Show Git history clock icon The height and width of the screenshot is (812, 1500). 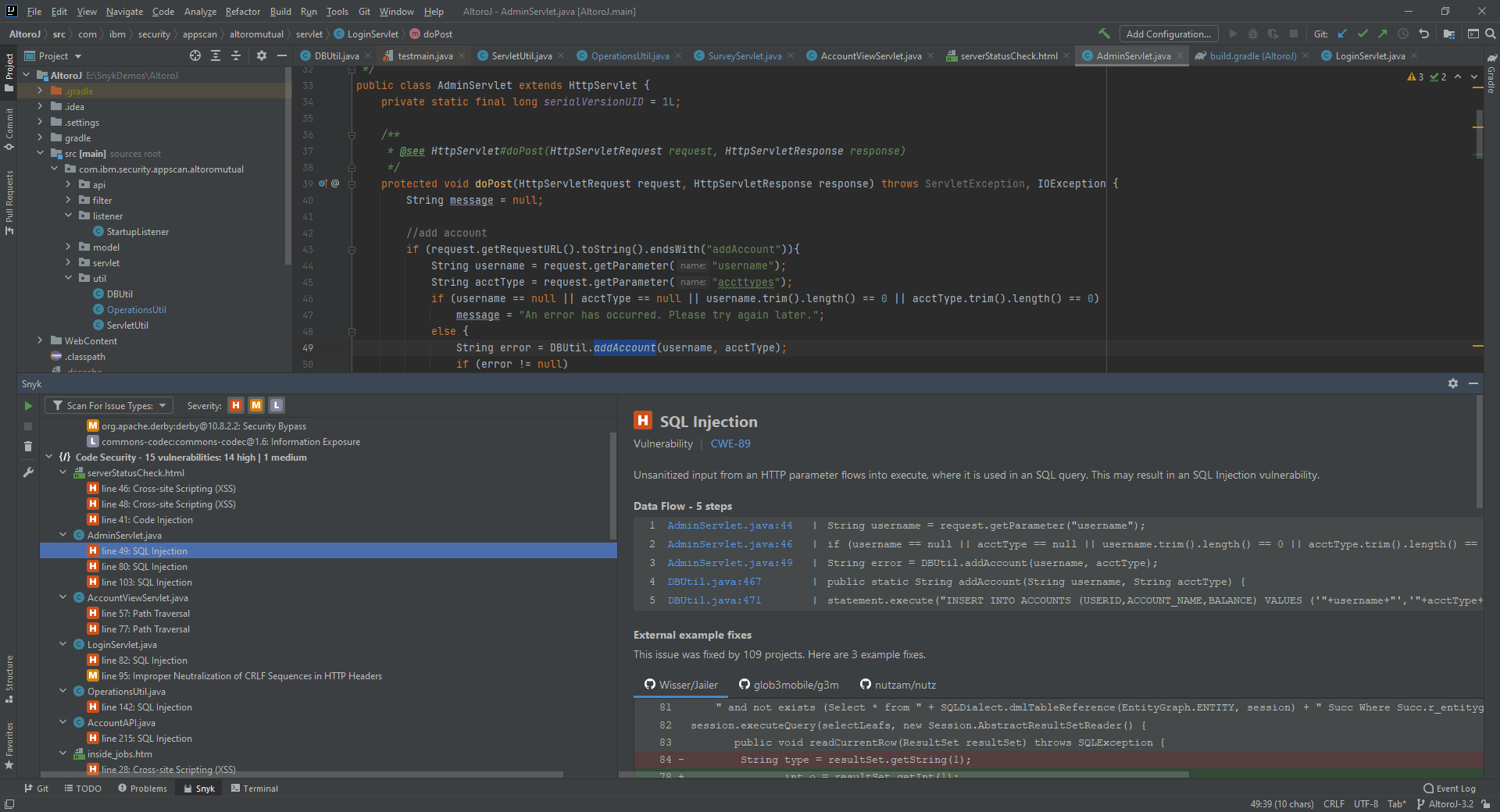point(1403,34)
